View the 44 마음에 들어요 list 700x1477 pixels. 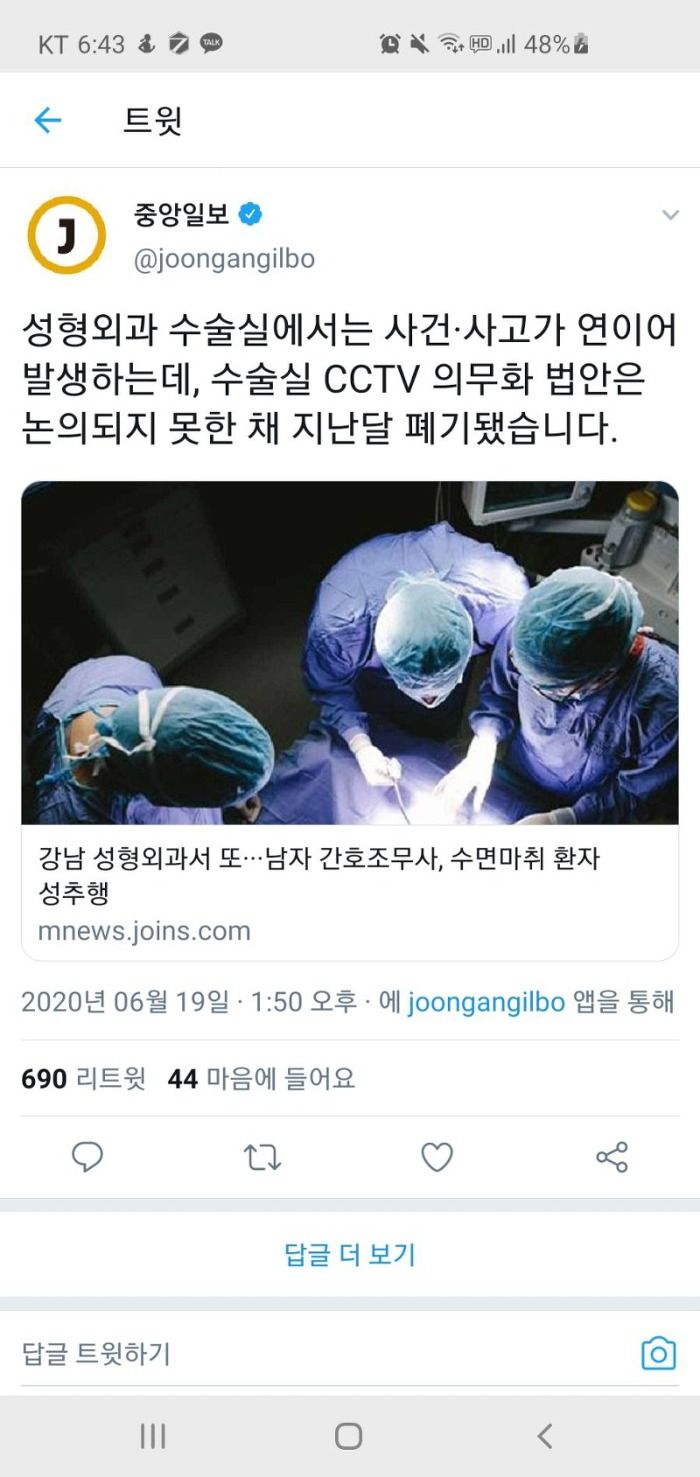point(261,1079)
